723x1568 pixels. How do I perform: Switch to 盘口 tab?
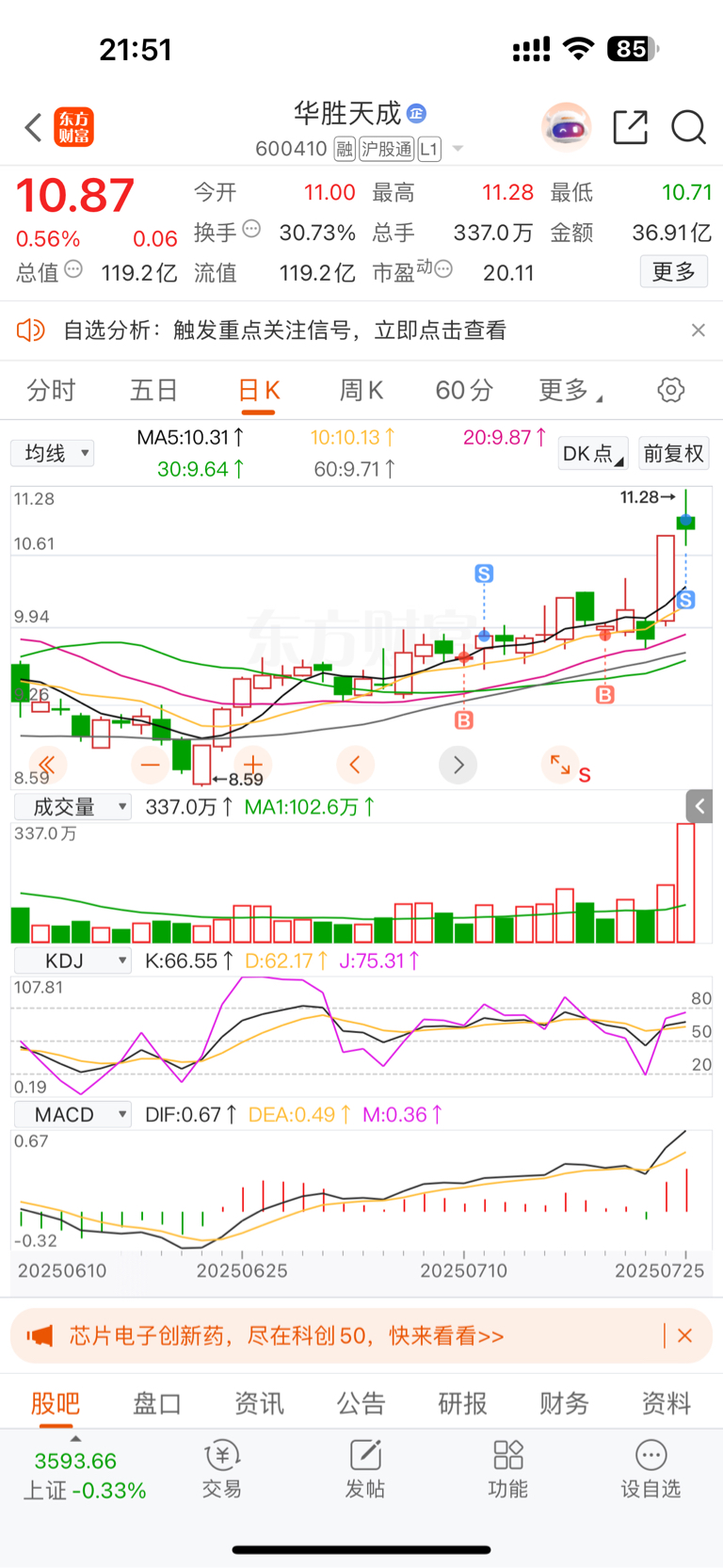pyautogui.click(x=157, y=1403)
